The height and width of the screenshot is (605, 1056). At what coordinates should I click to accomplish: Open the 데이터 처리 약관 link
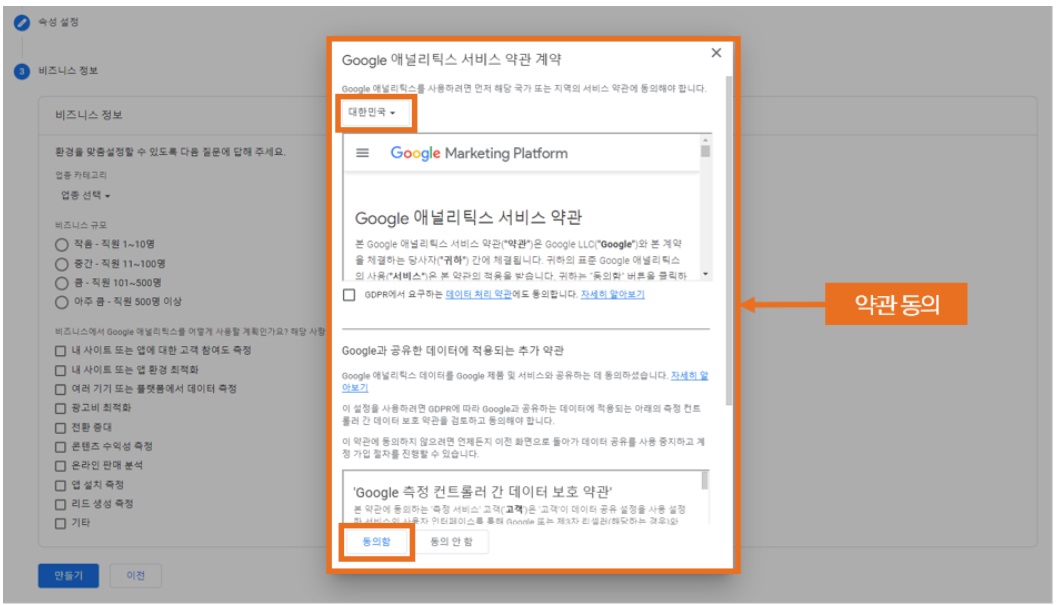point(479,294)
